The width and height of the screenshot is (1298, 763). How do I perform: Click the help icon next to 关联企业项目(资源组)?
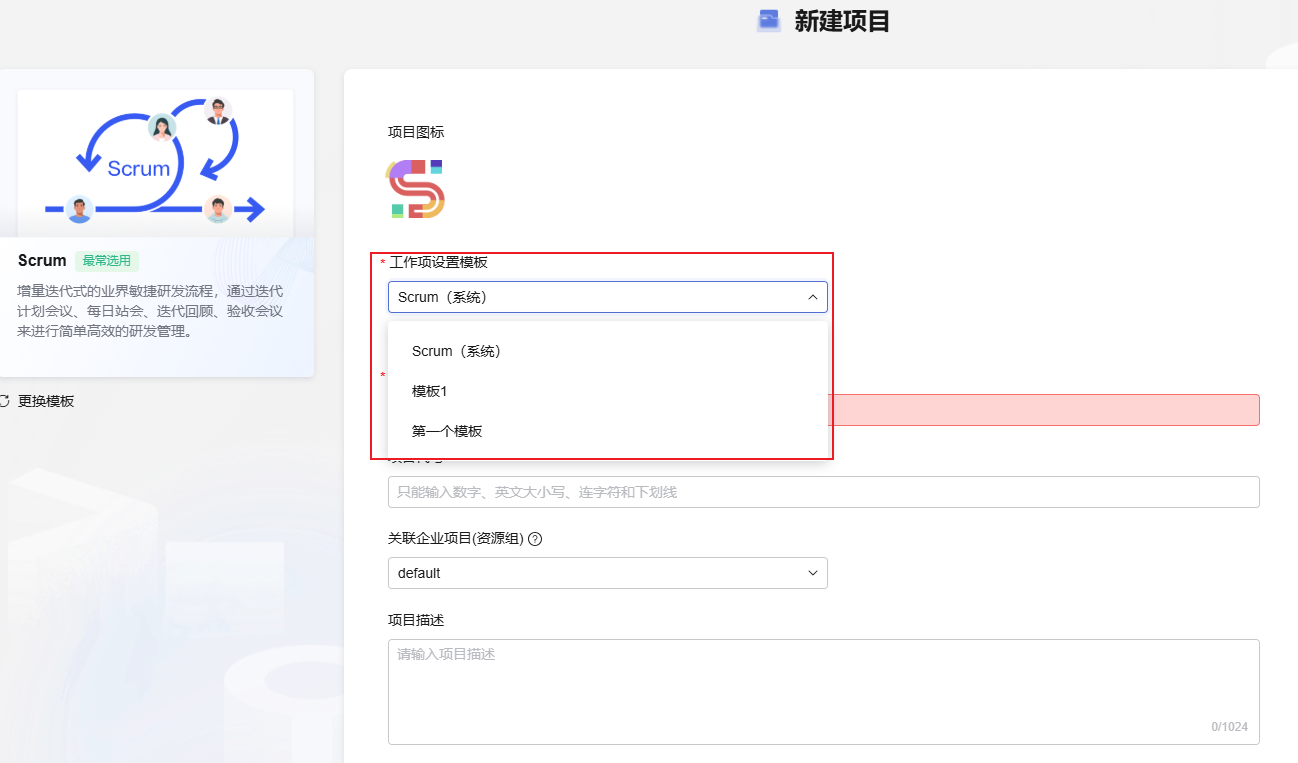tap(535, 539)
